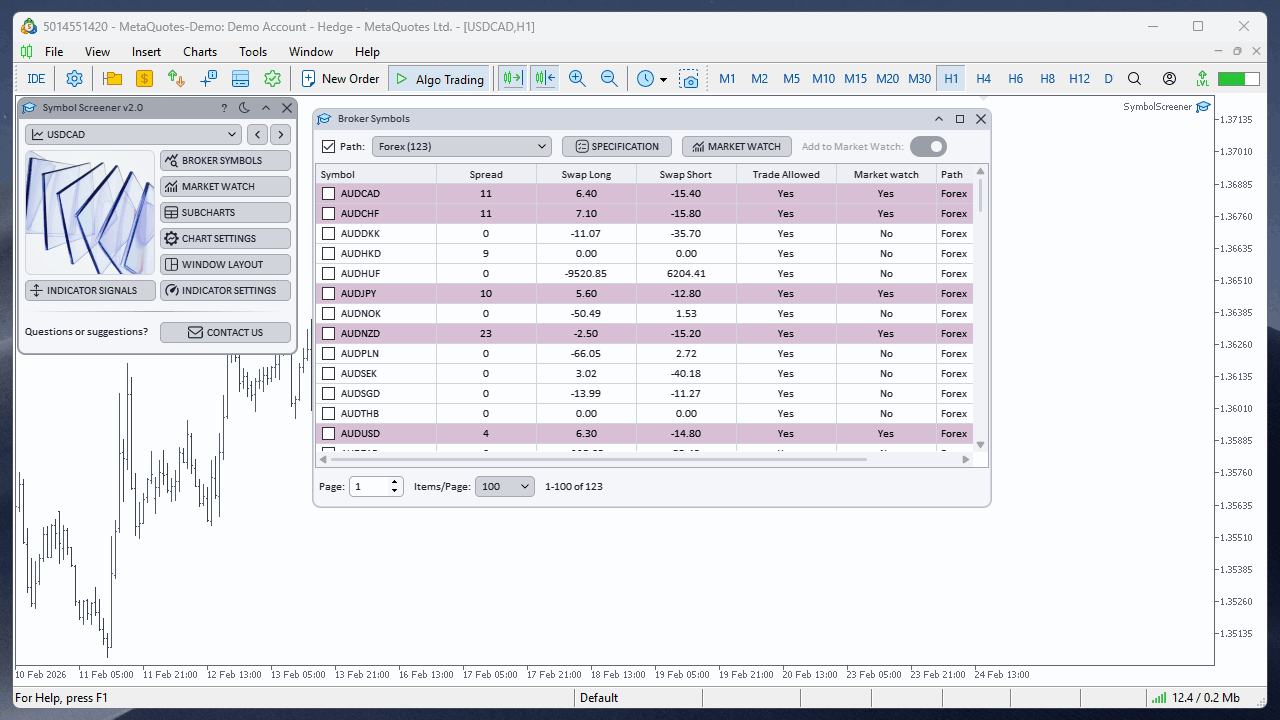Screen dimensions: 1280x720
Task: Change Items/Page using the 100 dropdown
Action: [504, 486]
